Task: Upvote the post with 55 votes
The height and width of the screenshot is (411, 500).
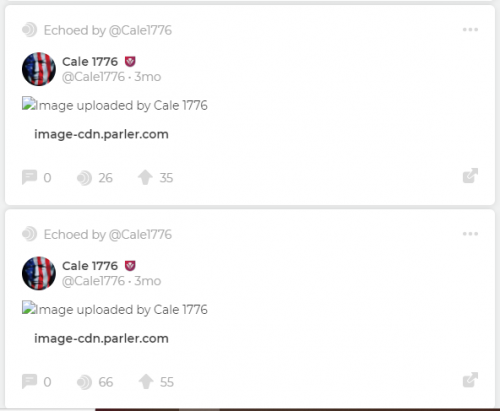Action: click(x=146, y=382)
